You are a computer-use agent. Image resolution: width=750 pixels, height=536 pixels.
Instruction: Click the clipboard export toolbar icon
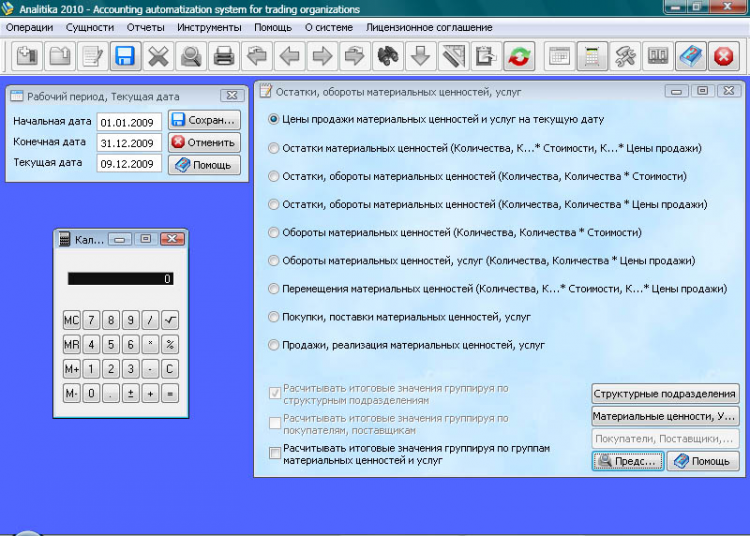tap(485, 56)
